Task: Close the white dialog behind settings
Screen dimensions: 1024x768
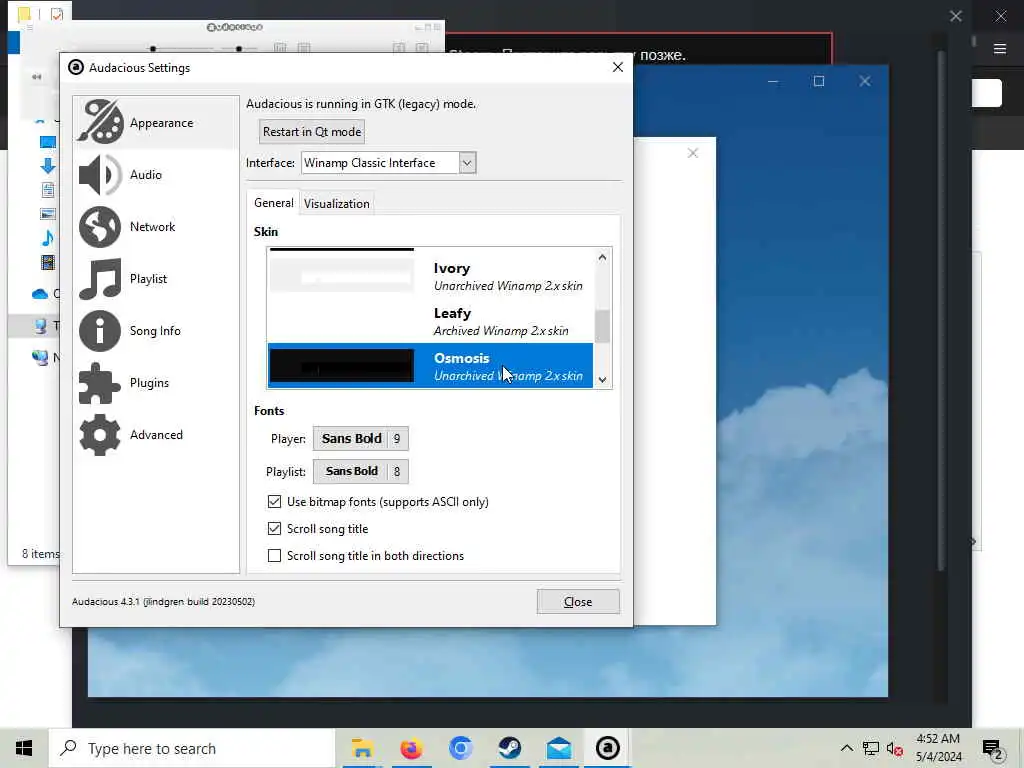Action: [693, 153]
